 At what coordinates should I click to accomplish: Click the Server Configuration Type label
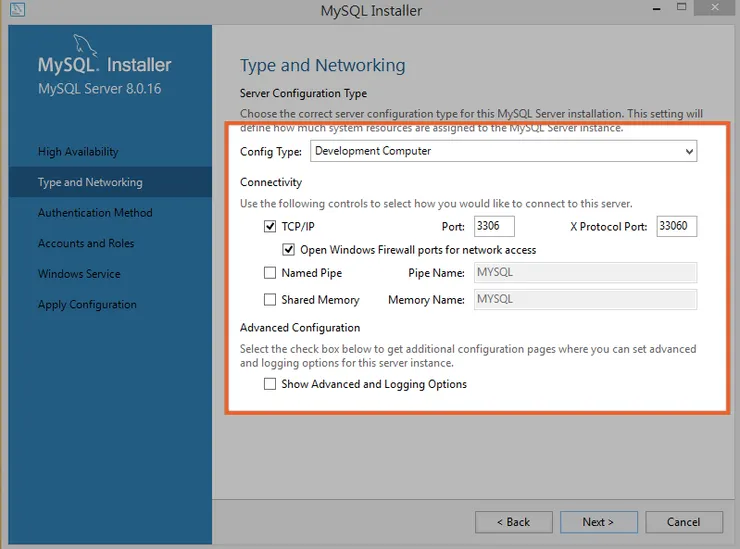(303, 93)
